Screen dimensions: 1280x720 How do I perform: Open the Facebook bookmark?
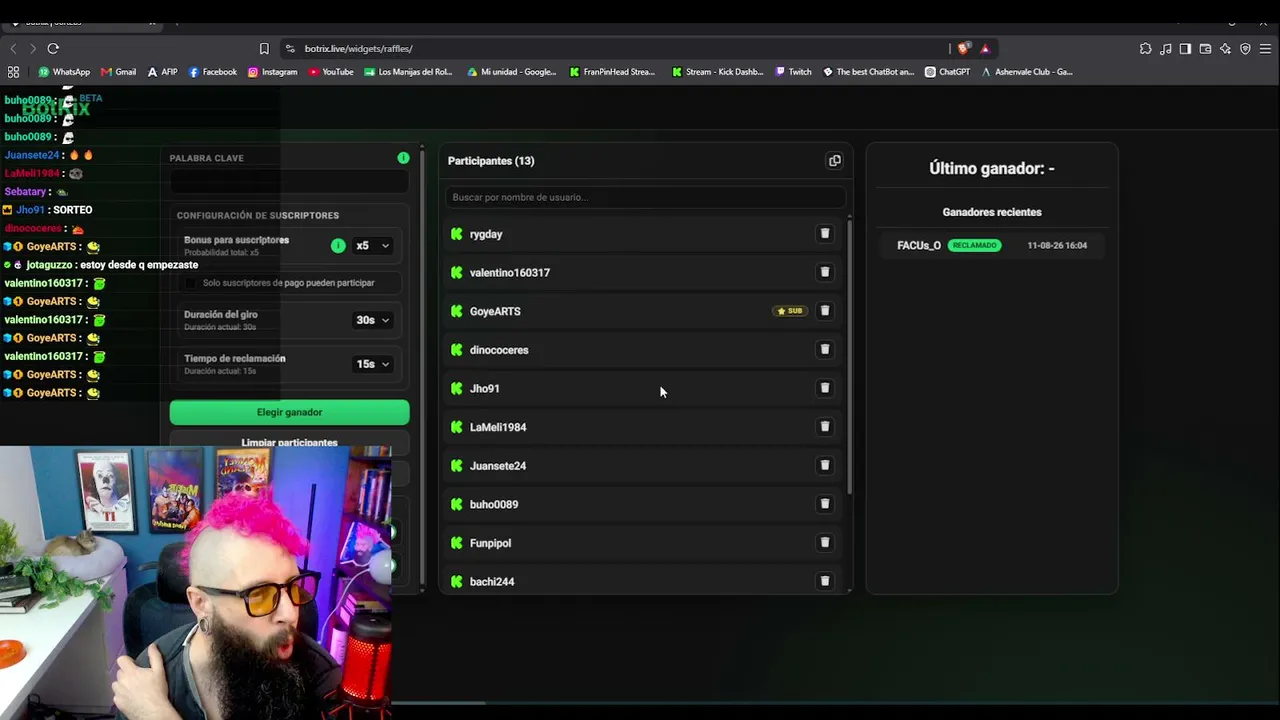pos(212,72)
